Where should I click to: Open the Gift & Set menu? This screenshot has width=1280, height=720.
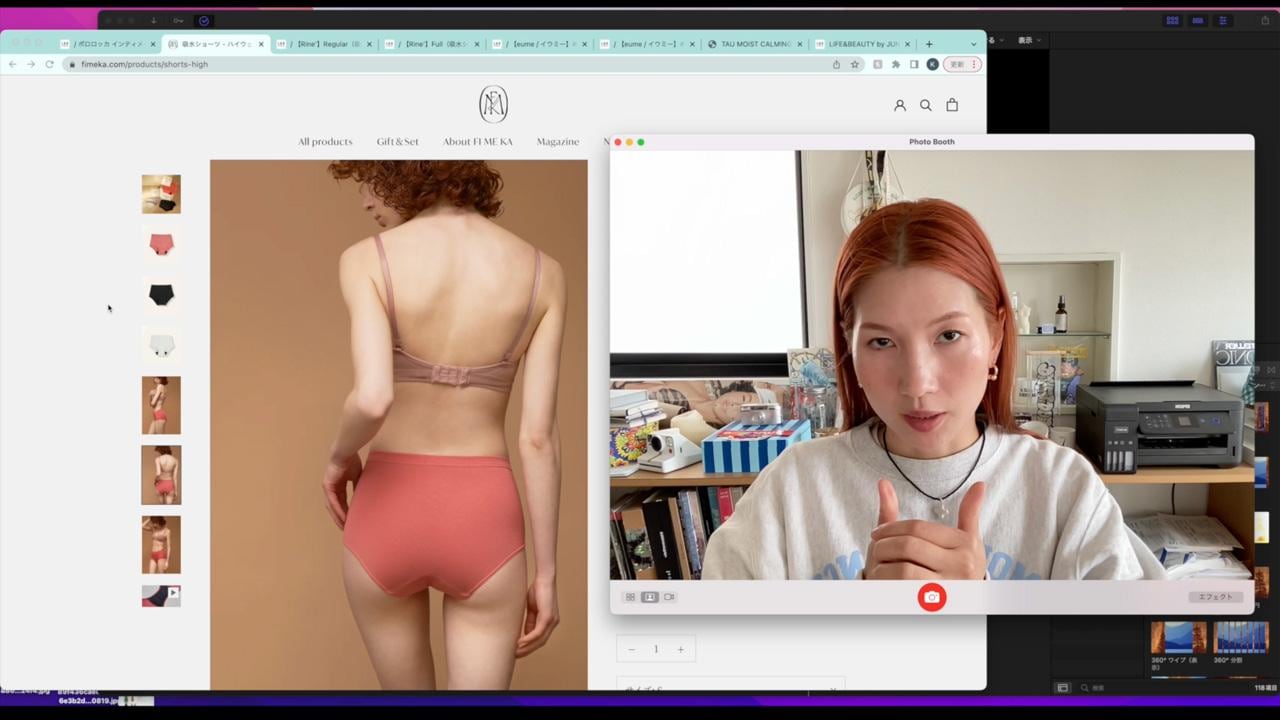click(x=397, y=141)
